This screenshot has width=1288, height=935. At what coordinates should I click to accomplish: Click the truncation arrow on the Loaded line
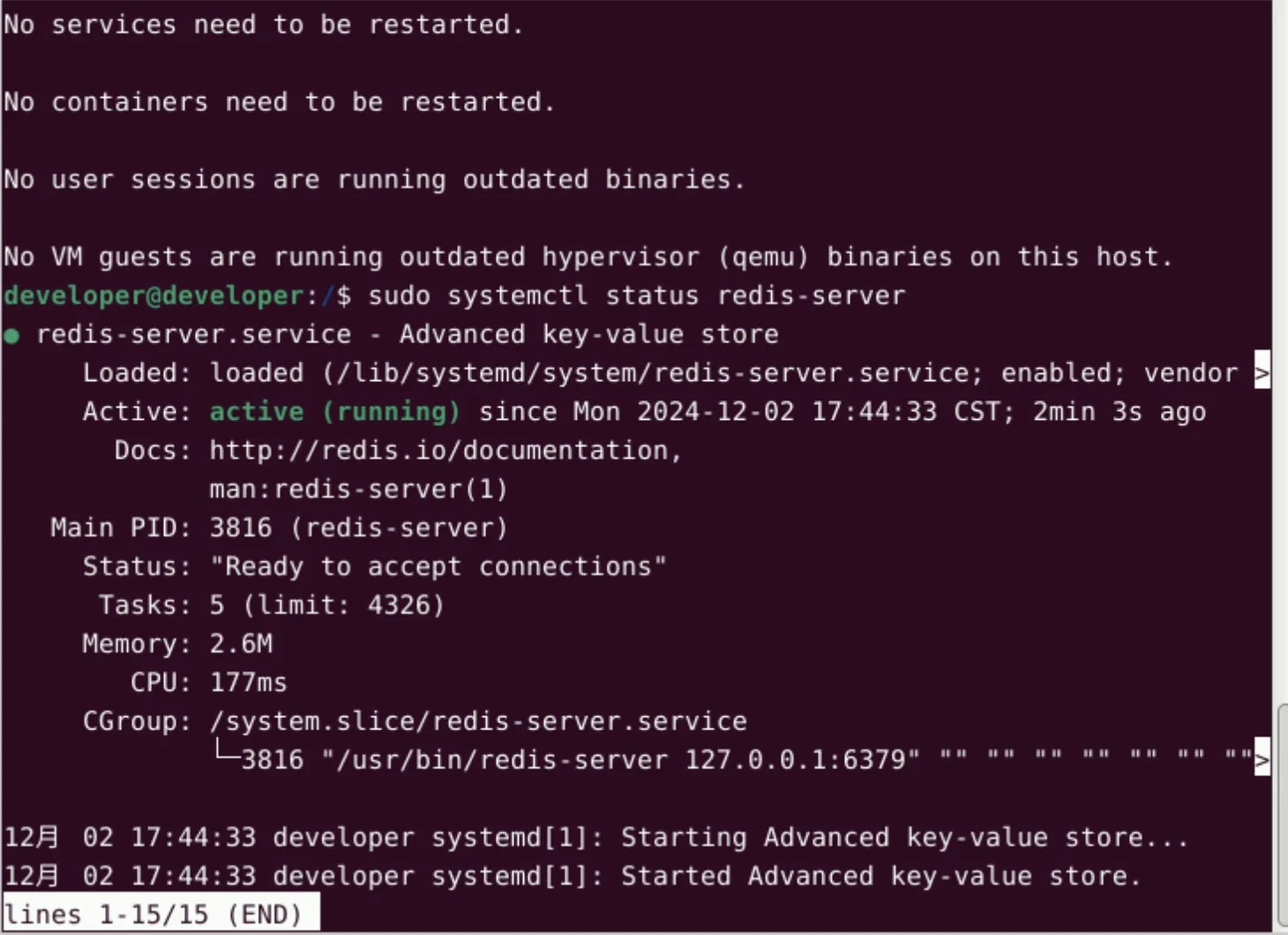point(1262,374)
